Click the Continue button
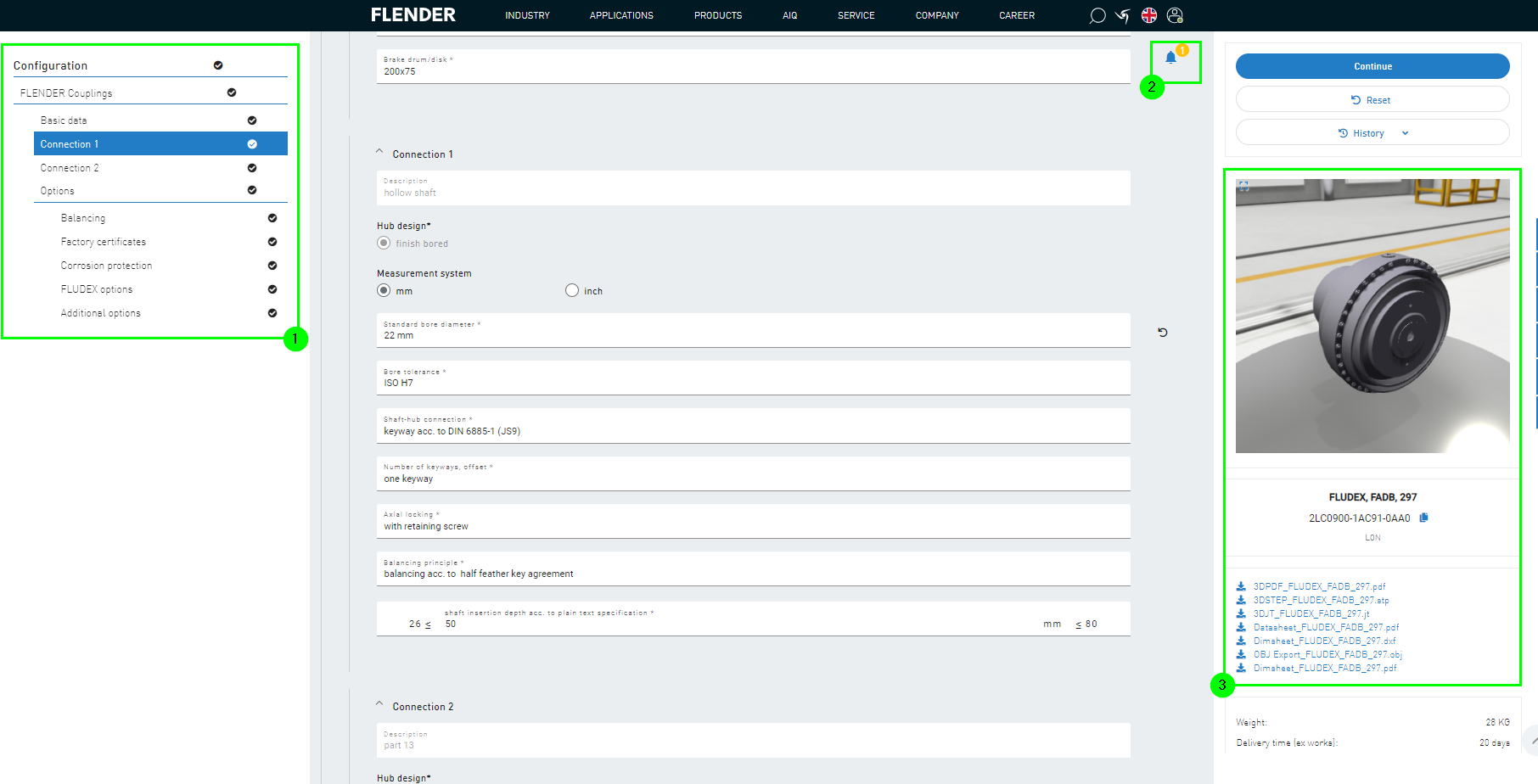This screenshot has width=1538, height=784. click(1372, 66)
